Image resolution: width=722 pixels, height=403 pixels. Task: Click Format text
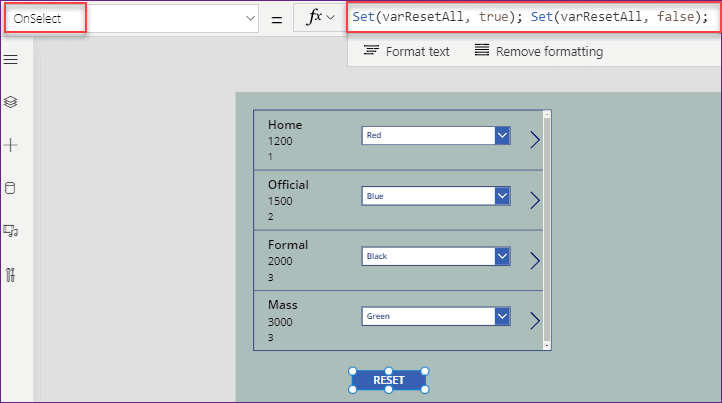point(407,51)
